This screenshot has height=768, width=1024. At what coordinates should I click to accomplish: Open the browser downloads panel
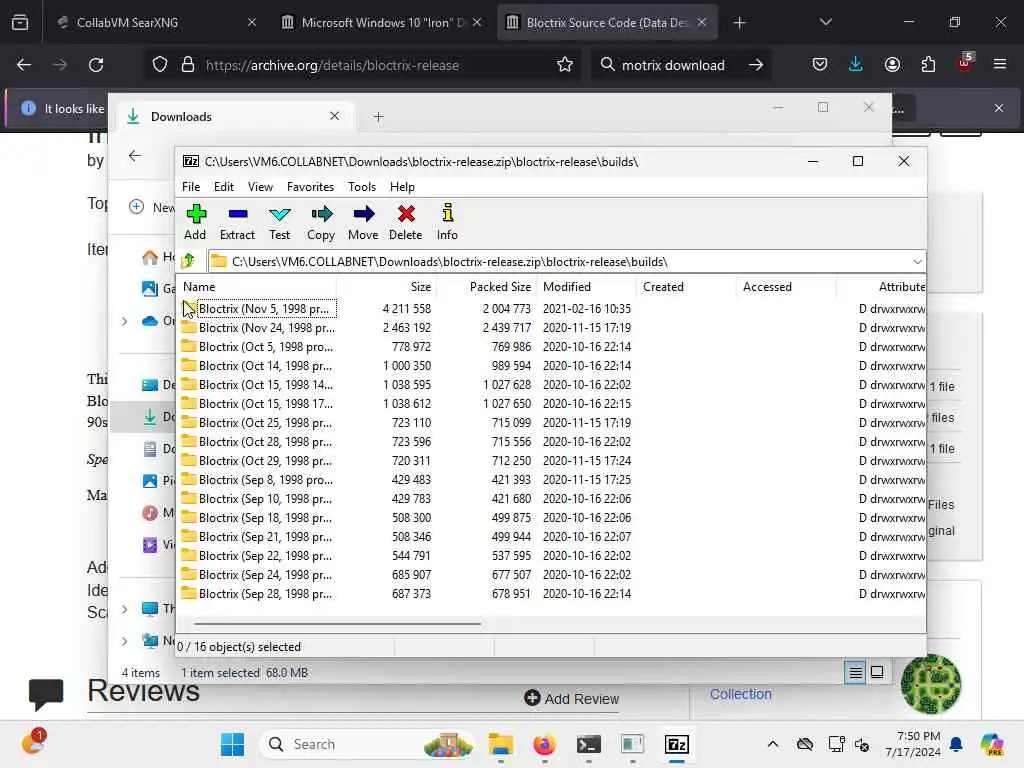click(856, 65)
